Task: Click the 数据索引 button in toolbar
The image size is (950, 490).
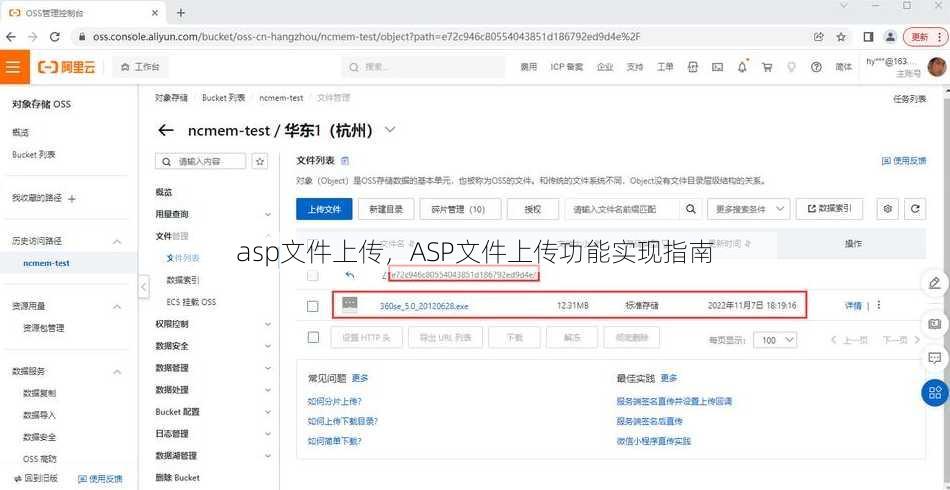Action: 829,209
